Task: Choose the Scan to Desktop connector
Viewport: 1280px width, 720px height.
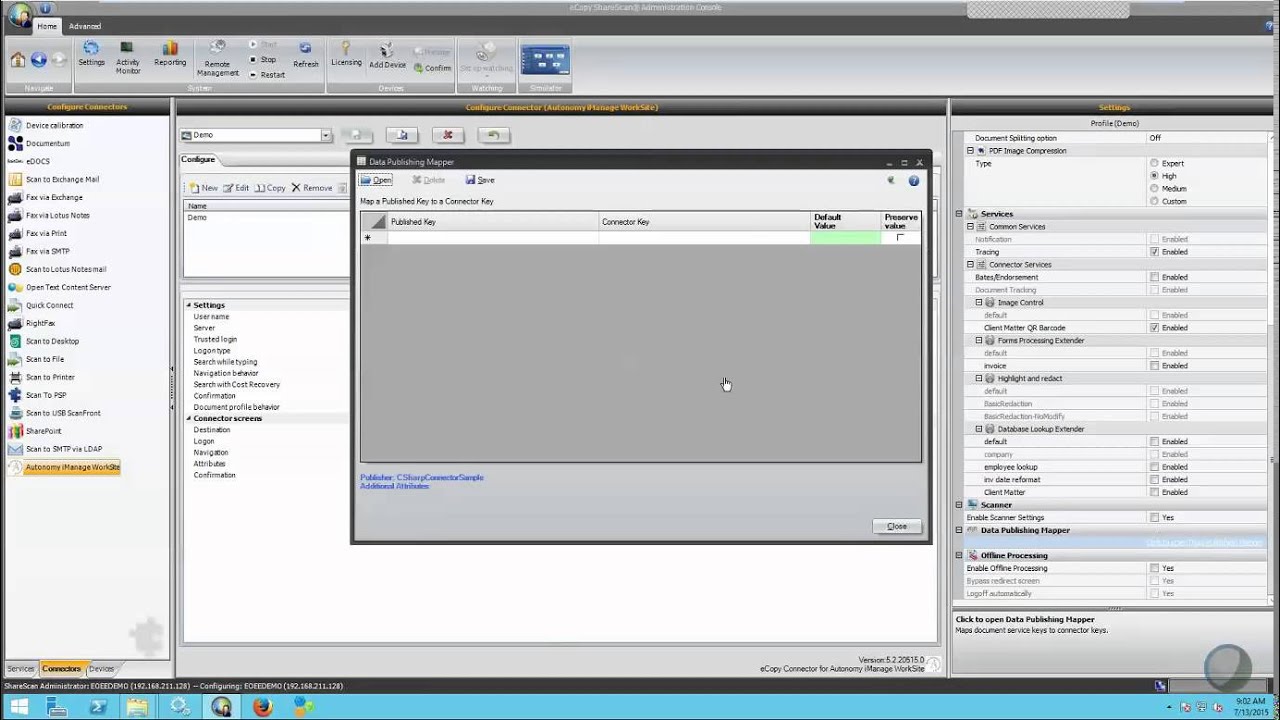Action: [x=52, y=341]
